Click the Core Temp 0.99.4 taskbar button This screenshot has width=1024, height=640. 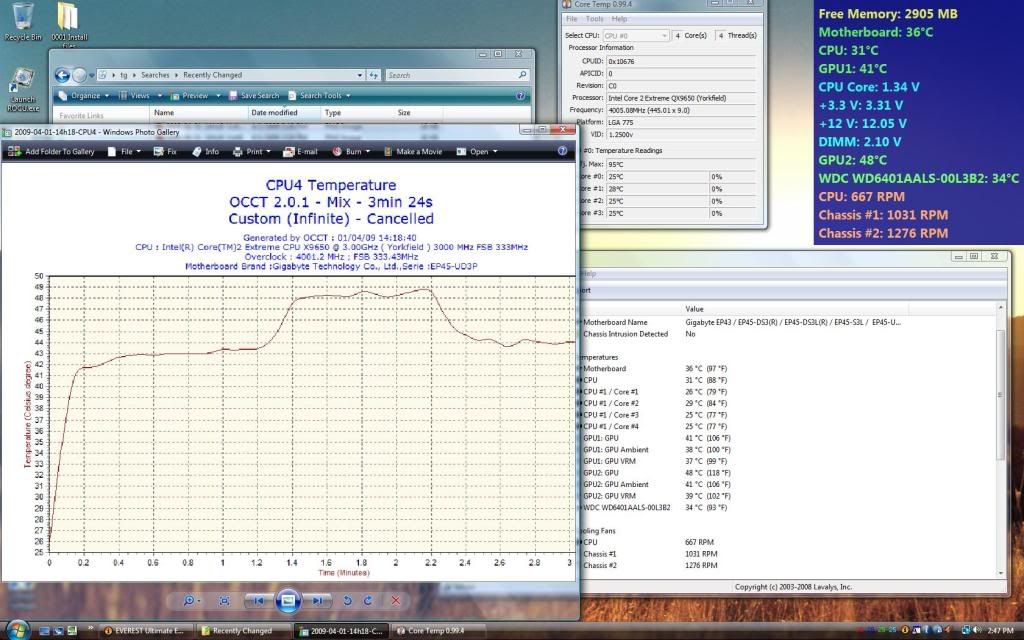[438, 631]
